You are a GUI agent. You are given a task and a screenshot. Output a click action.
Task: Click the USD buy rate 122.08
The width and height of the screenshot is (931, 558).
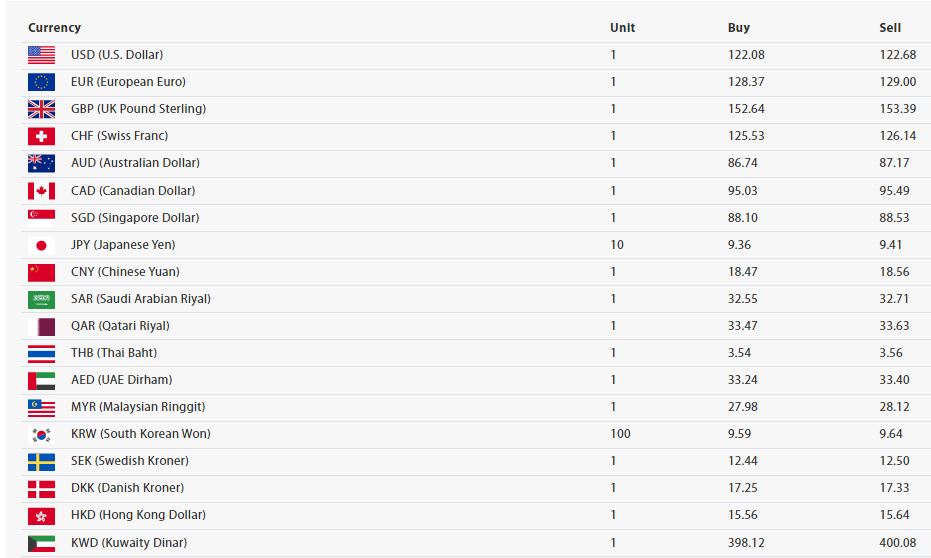pyautogui.click(x=746, y=55)
